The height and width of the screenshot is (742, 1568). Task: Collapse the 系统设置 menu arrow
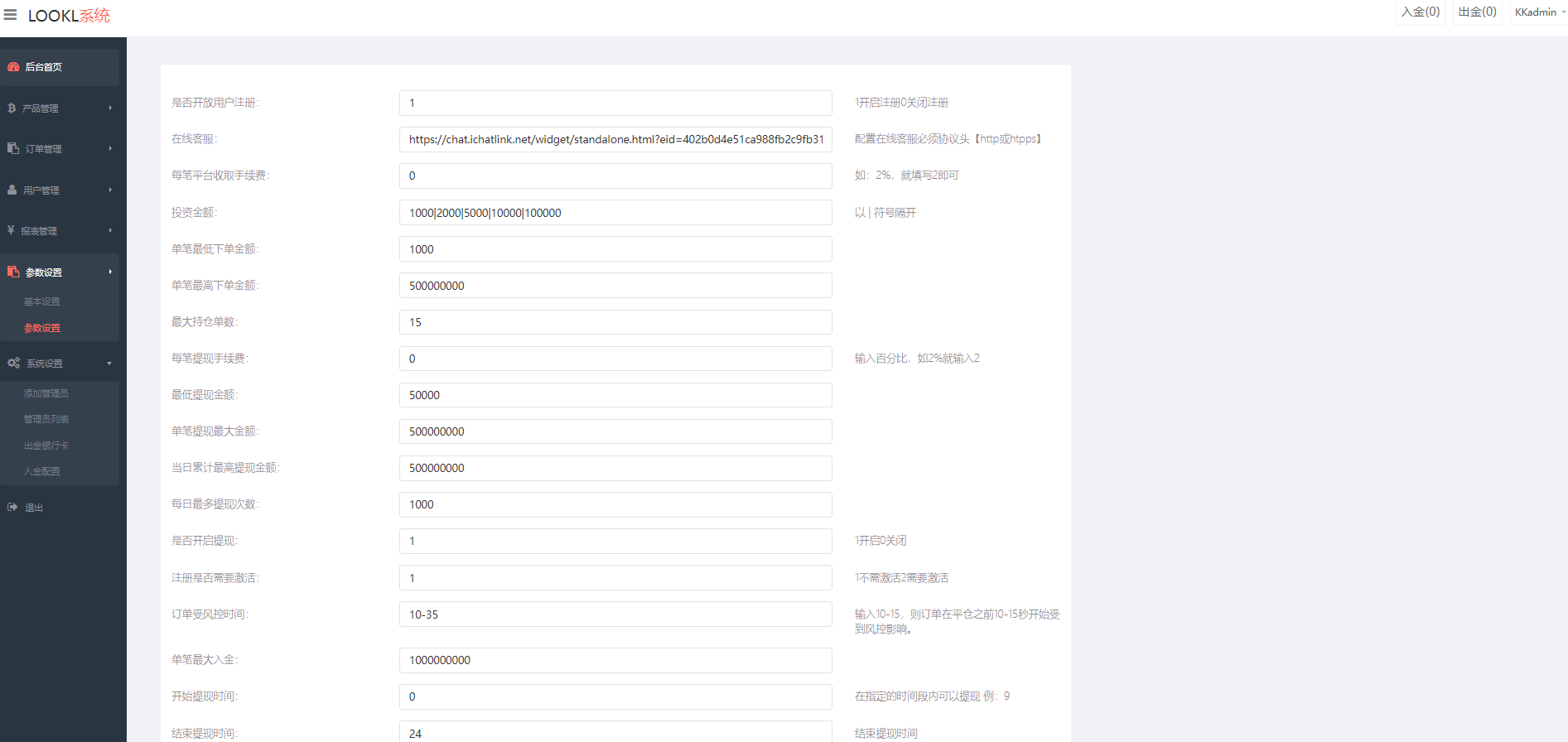(109, 364)
